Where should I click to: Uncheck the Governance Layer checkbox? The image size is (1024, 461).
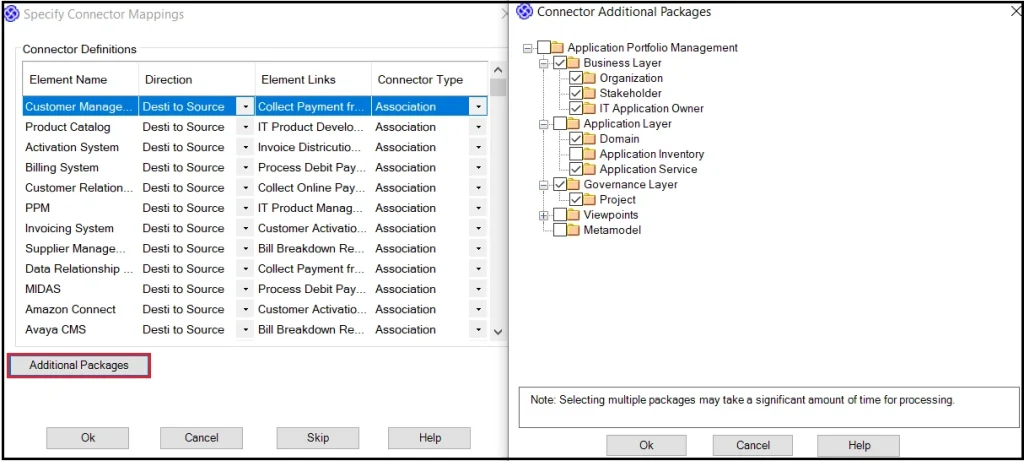click(560, 184)
